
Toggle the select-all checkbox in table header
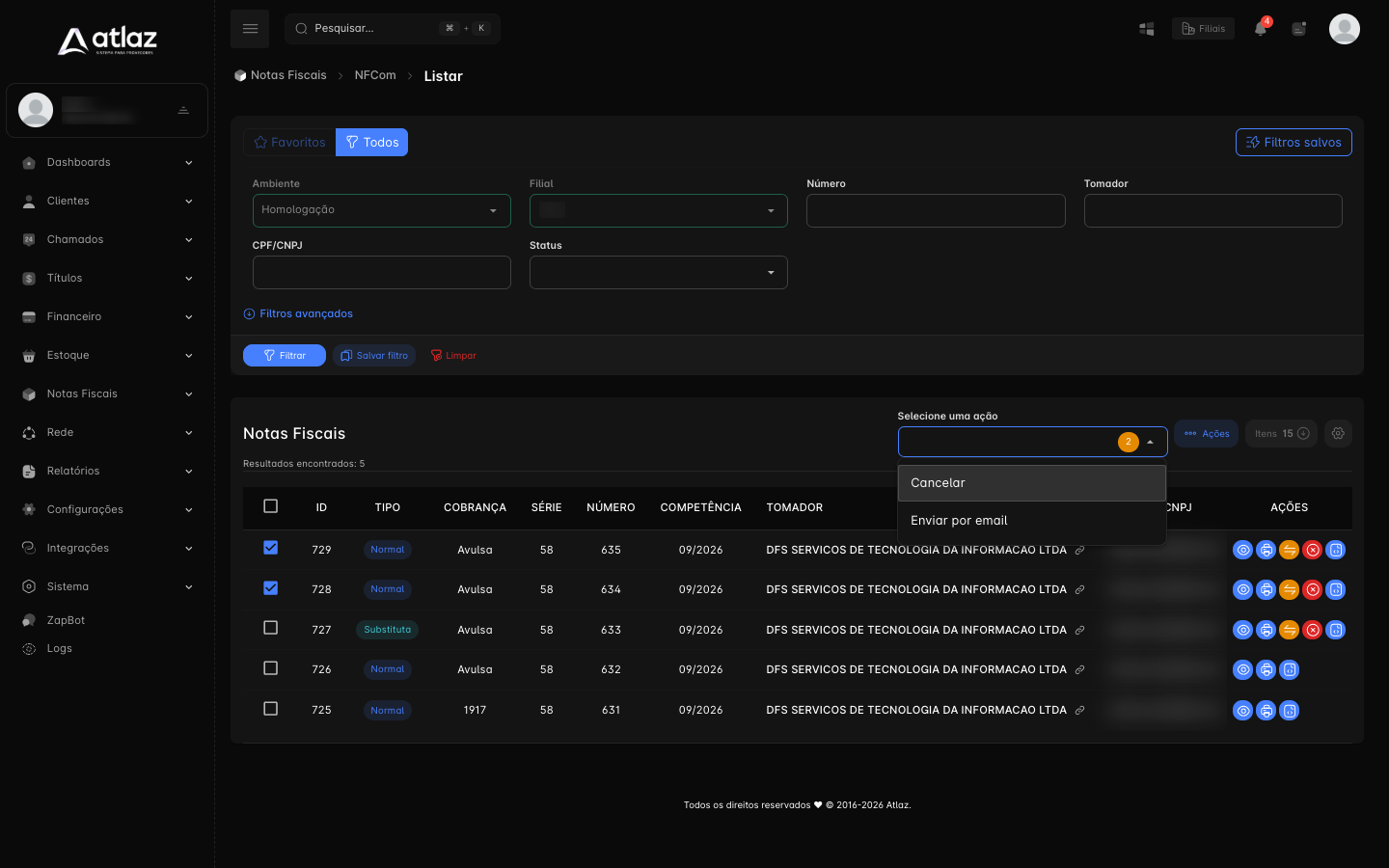click(271, 506)
